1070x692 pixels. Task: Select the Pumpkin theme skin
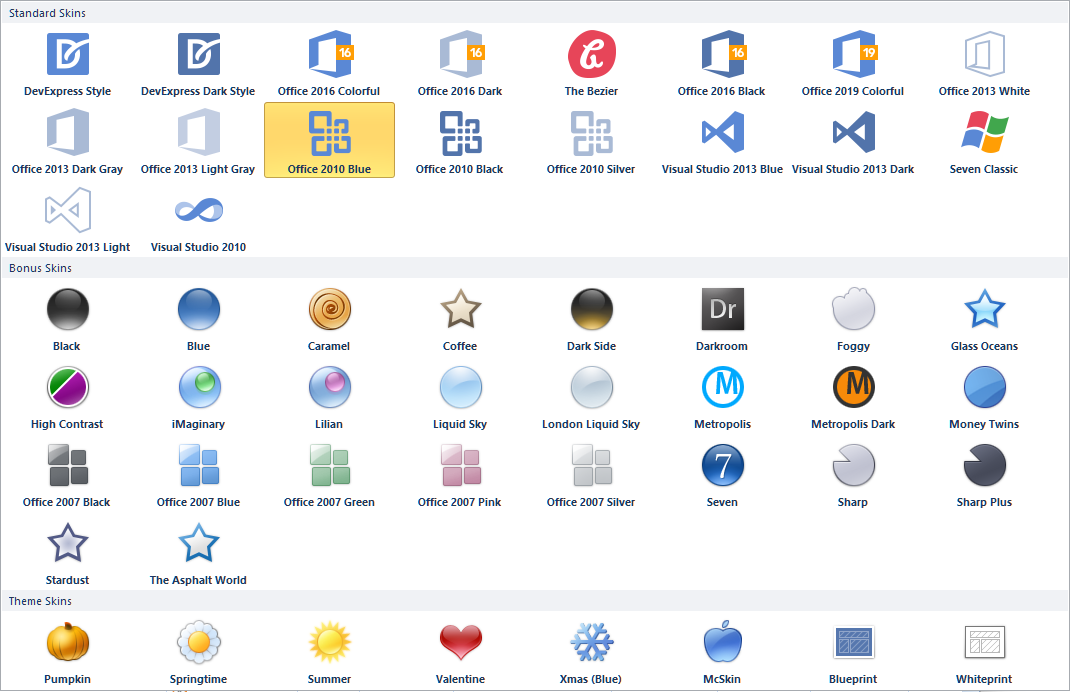[x=68, y=642]
